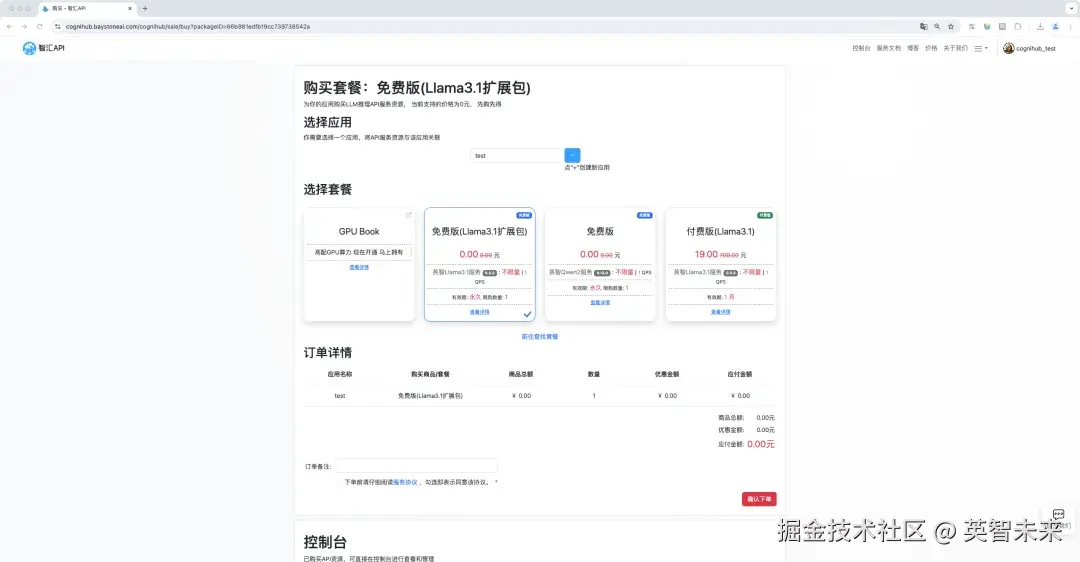The image size is (1080, 562).
Task: Click the 智汇API logo in header
Action: pyautogui.click(x=43, y=48)
